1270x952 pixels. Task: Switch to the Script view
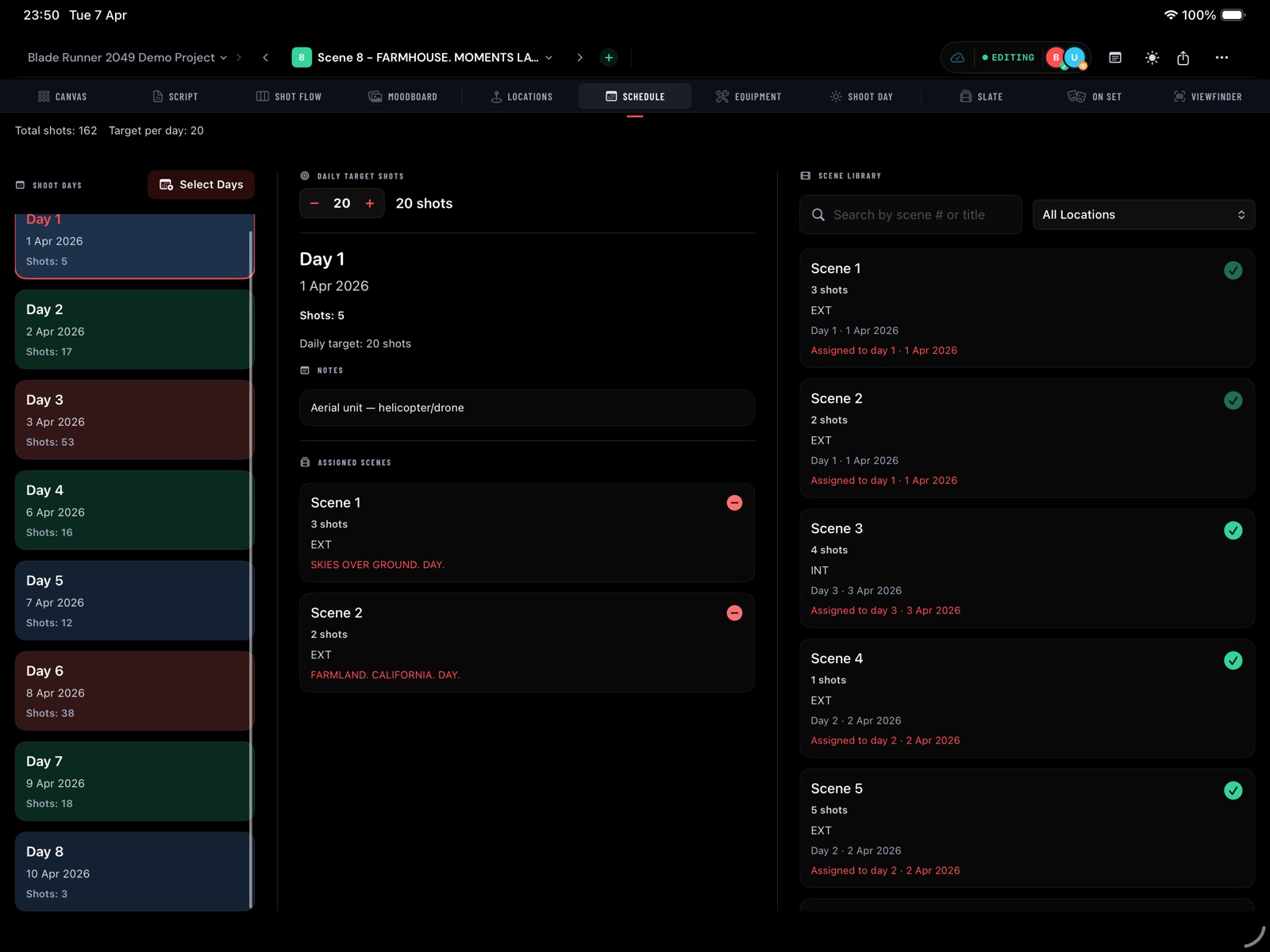176,96
